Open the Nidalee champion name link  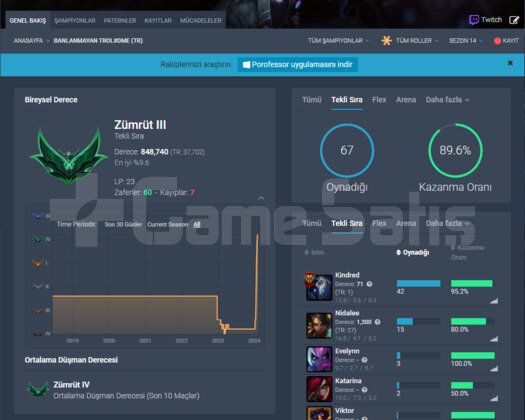pyautogui.click(x=347, y=313)
